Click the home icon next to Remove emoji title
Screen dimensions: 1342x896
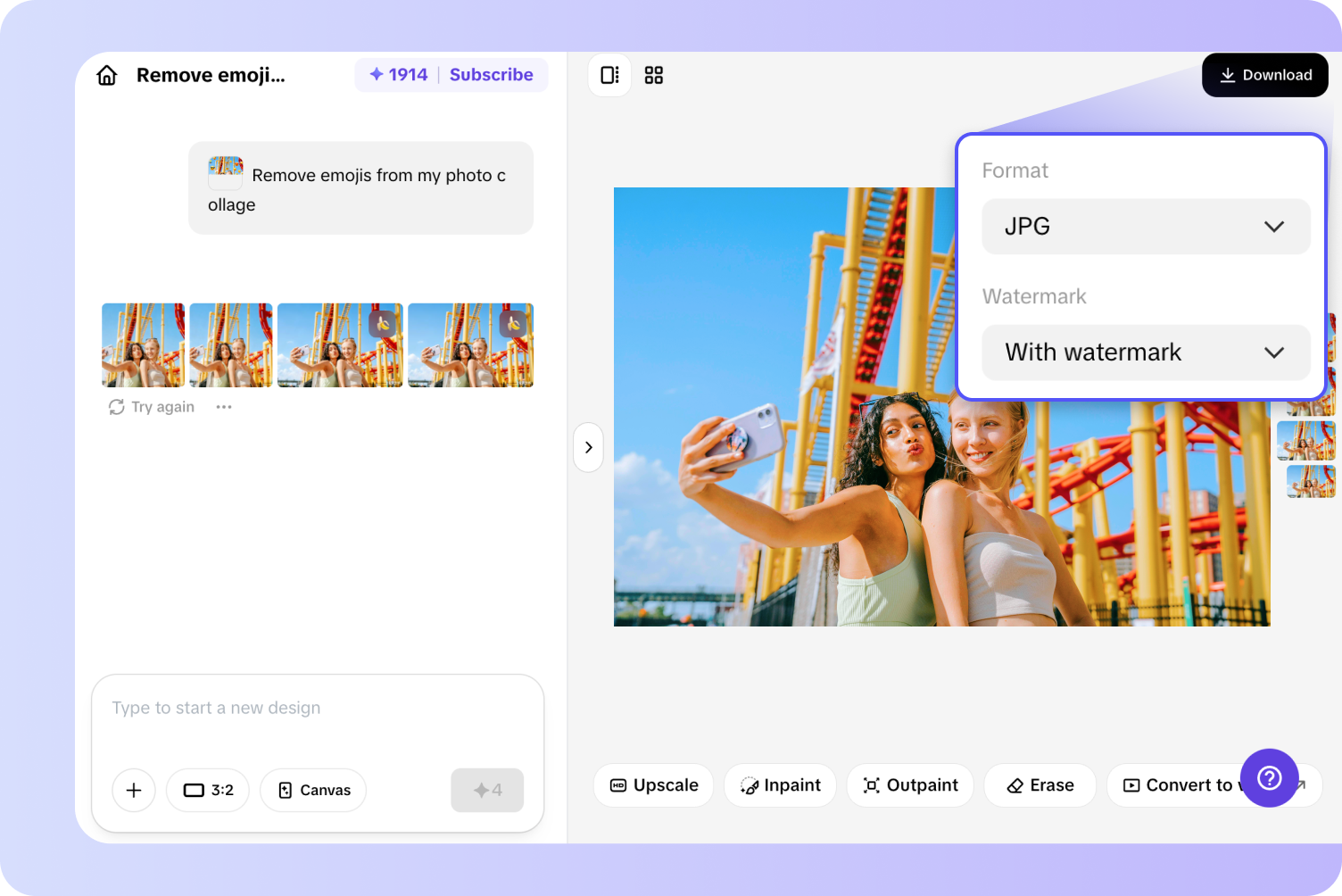(x=106, y=75)
